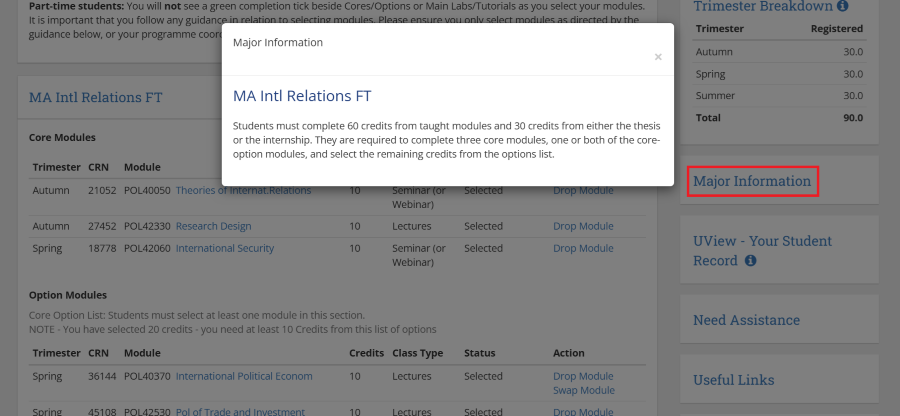Open the Research Design module link
Viewport: 900px width, 416px height.
pos(213,226)
